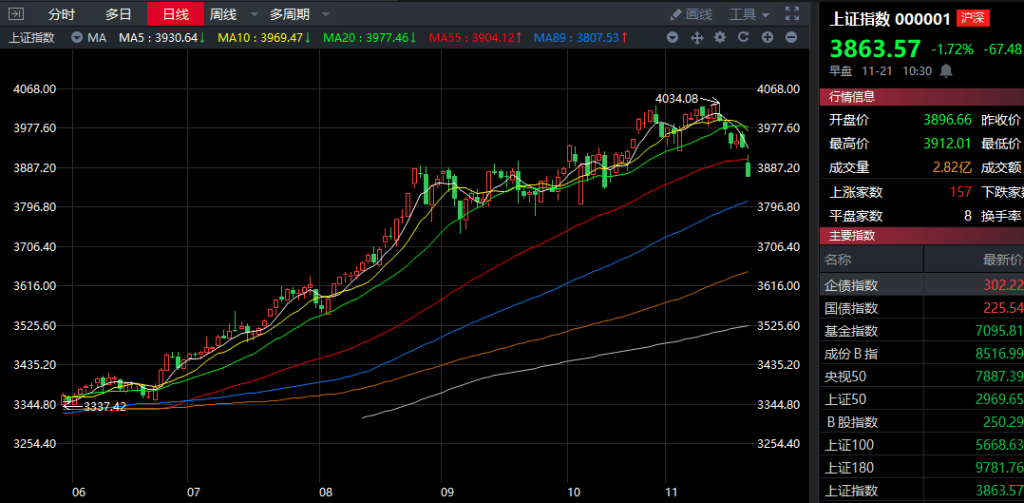The image size is (1024, 503).
Task: Click the move/pan crosshair arrows icon
Action: pos(698,38)
